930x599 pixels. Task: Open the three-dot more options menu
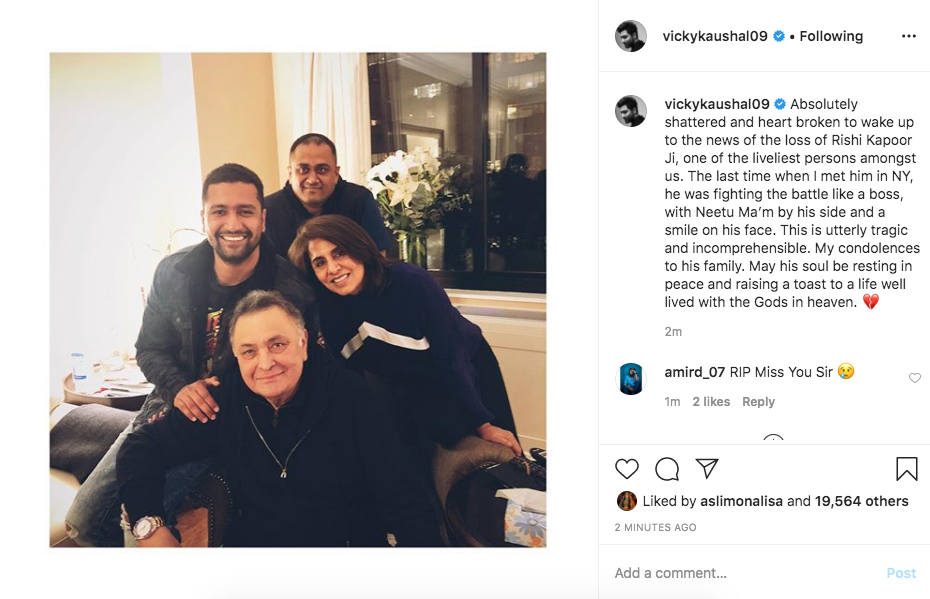point(908,36)
